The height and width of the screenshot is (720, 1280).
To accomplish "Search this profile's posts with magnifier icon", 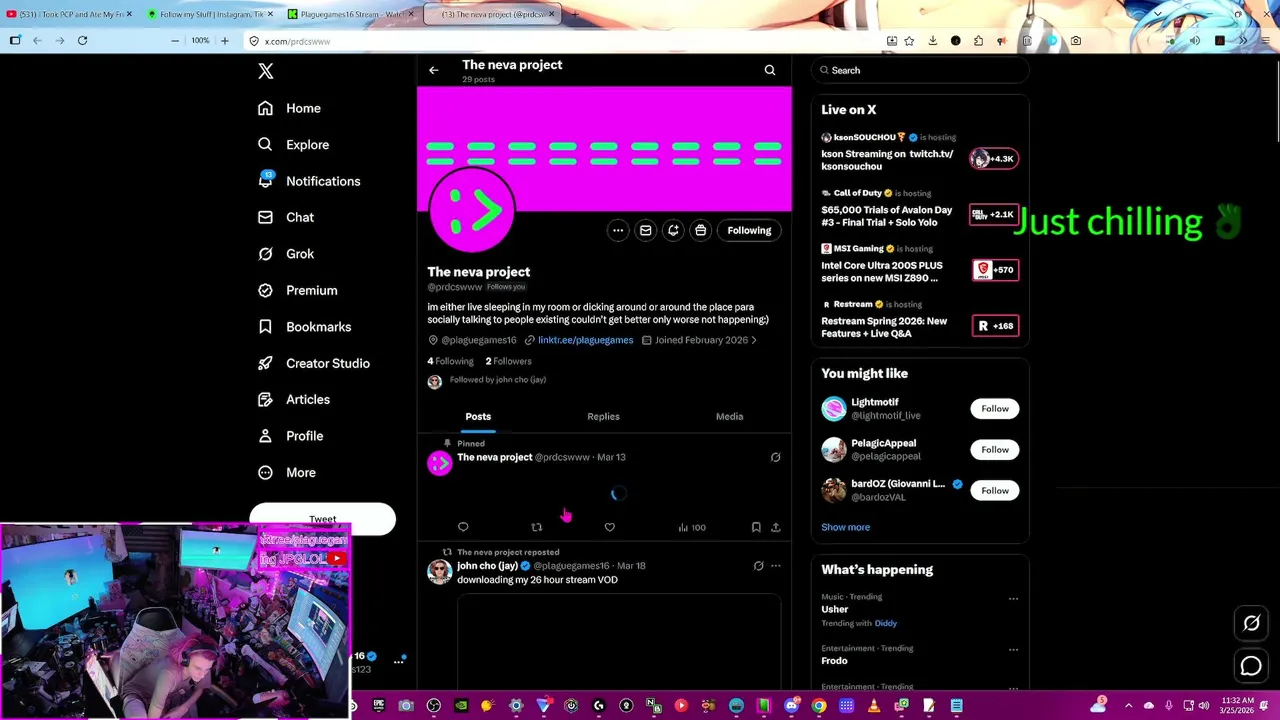I will pos(770,70).
